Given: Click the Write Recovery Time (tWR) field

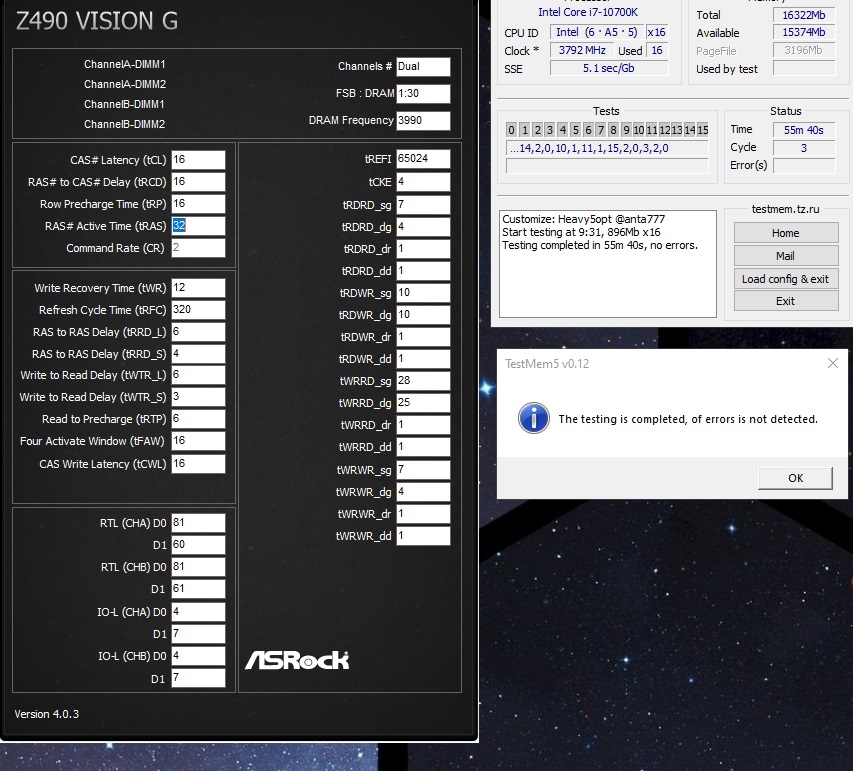Looking at the screenshot, I should [x=198, y=288].
